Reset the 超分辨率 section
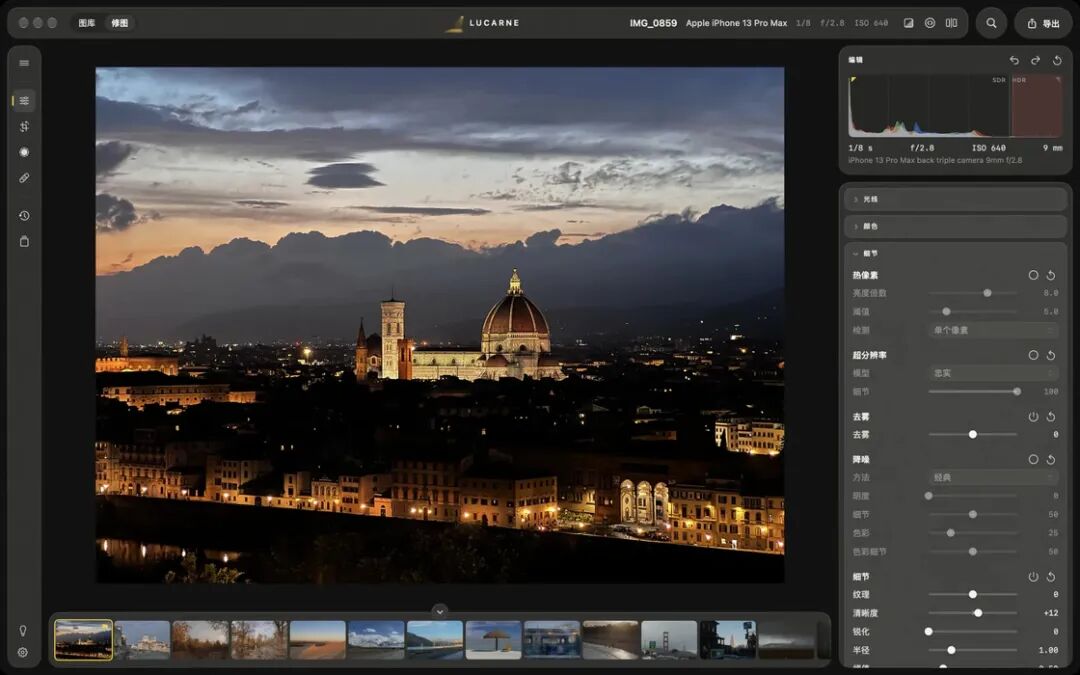Image resolution: width=1080 pixels, height=675 pixels. [x=1051, y=355]
